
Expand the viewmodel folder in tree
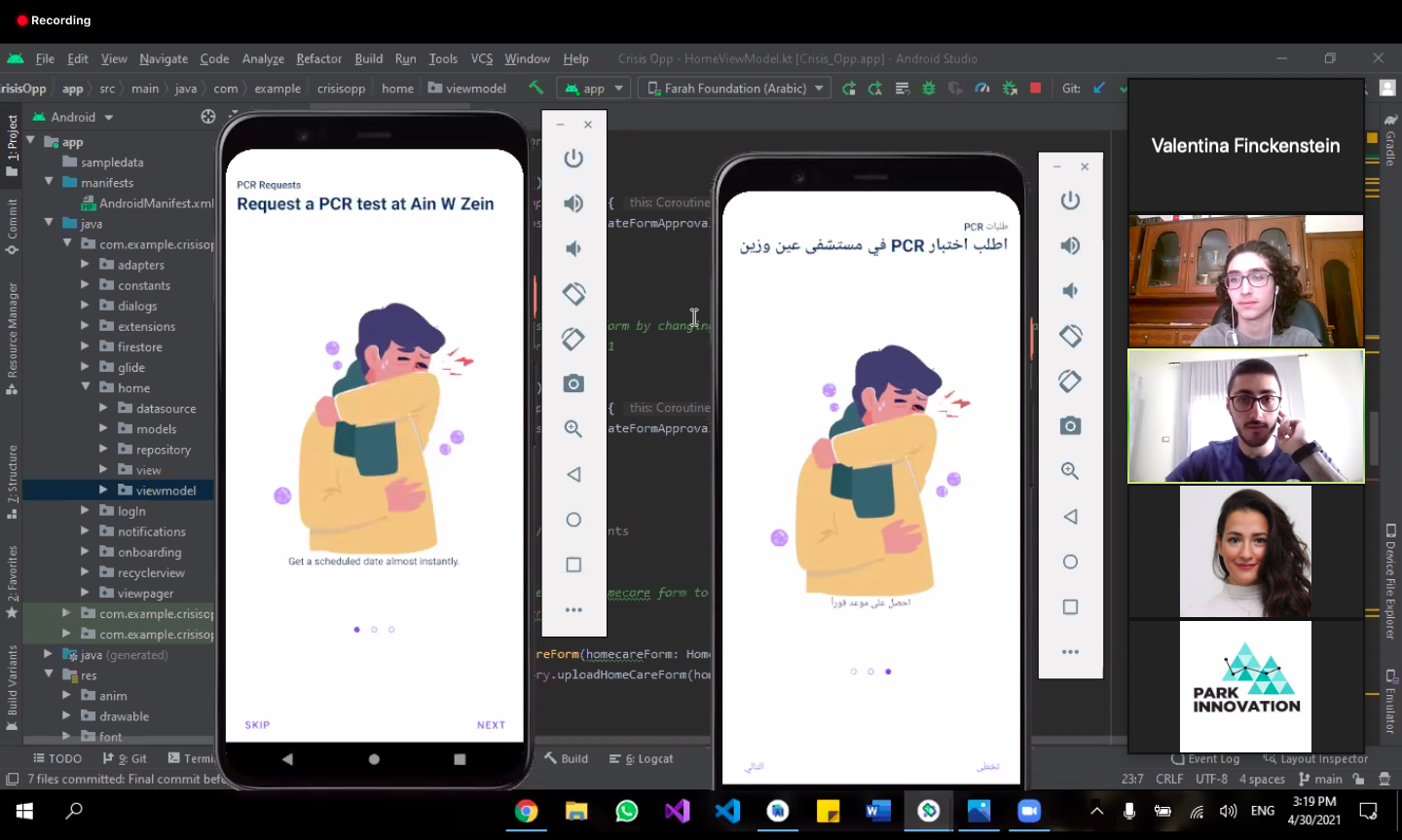tap(103, 491)
